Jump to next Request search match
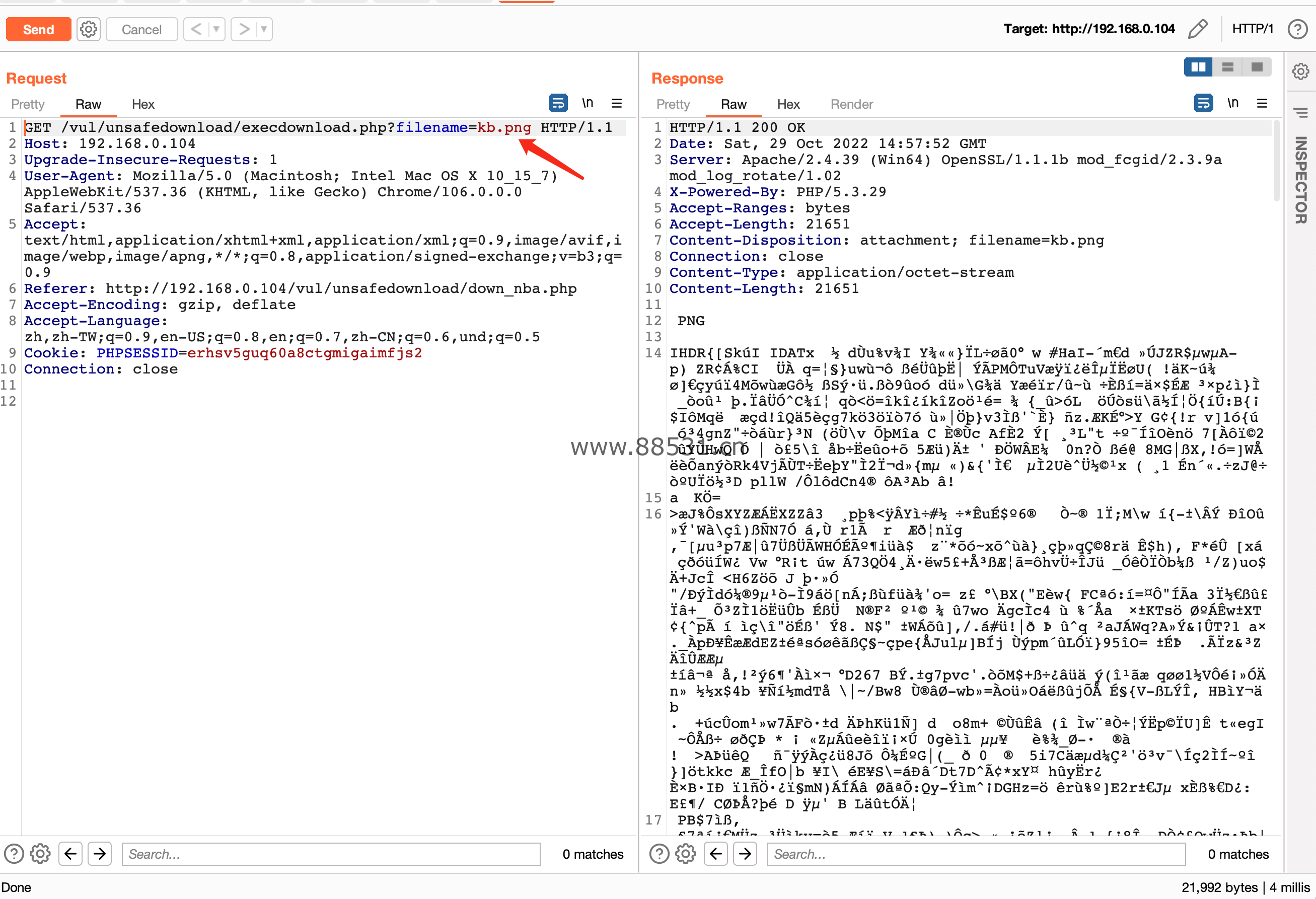Screen dimensions: 1316x899 click(100, 854)
